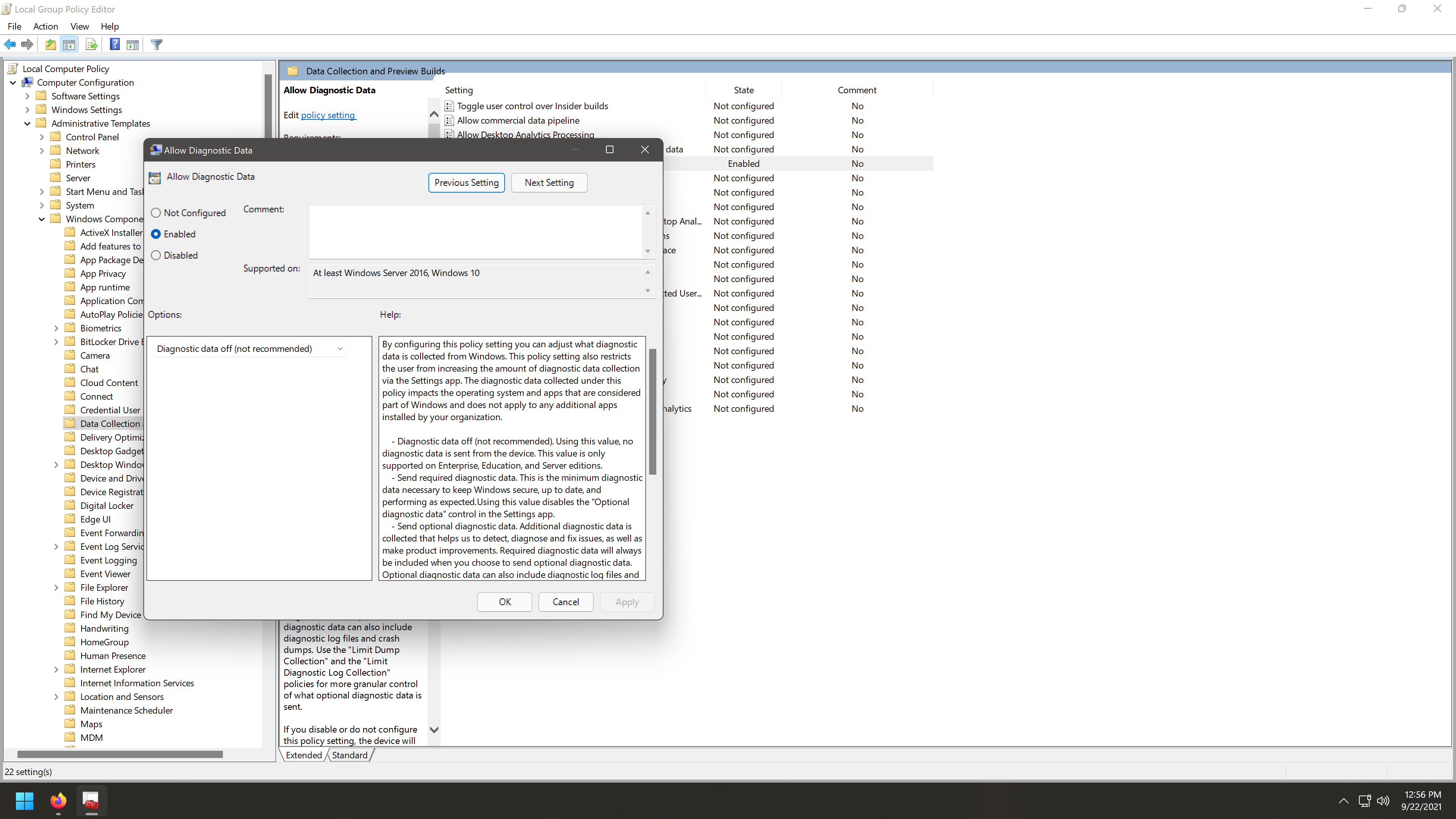
Task: Click the Windows Start button on taskbar
Action: click(x=24, y=800)
